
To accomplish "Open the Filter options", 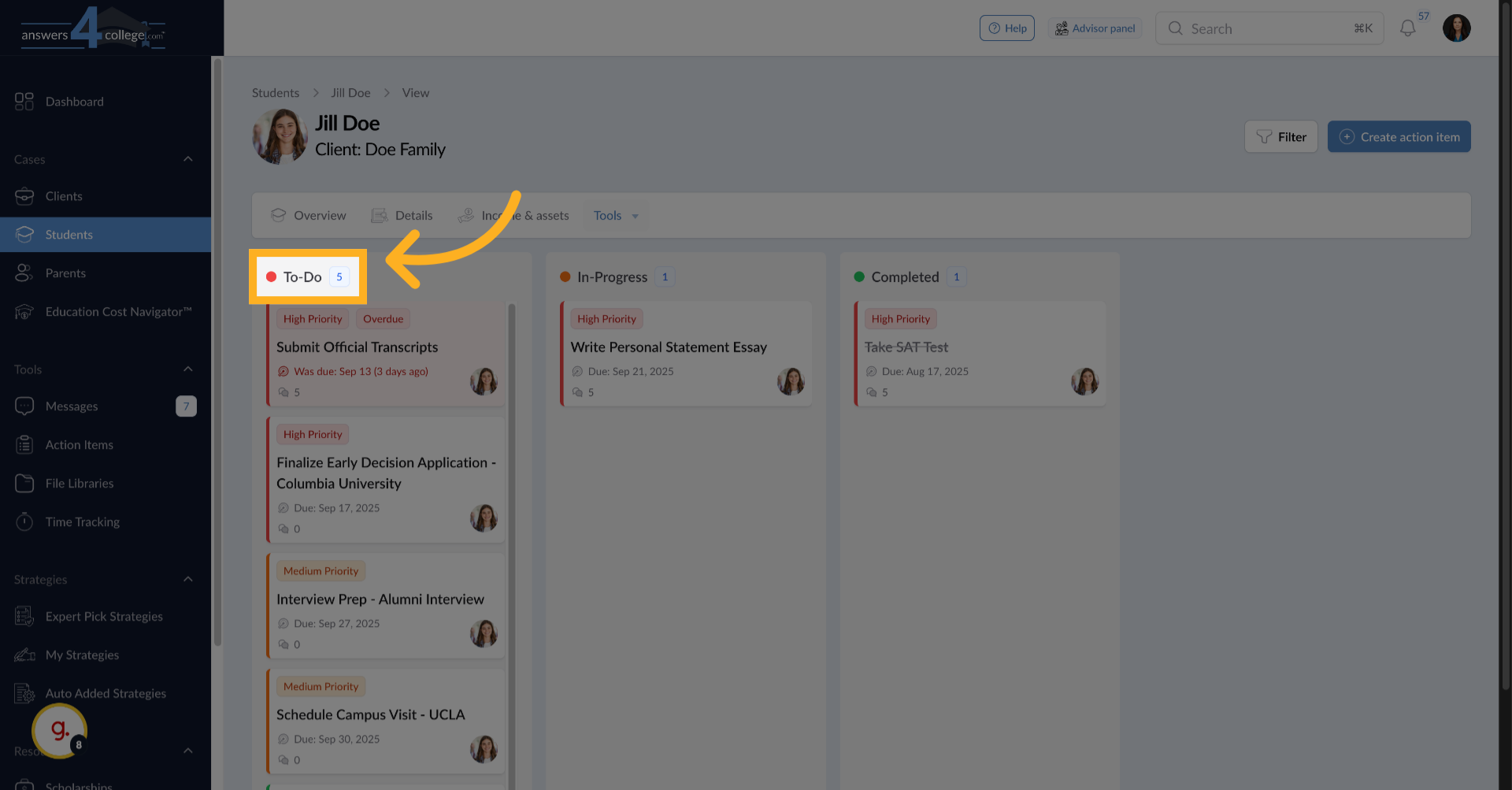I will [x=1280, y=136].
